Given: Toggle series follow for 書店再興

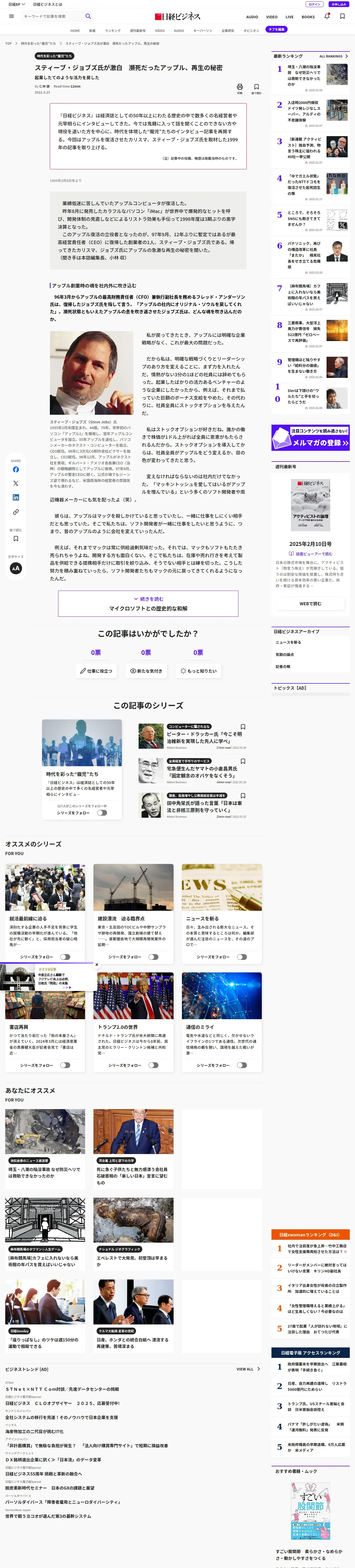Looking at the screenshot, I should click(x=65, y=1065).
